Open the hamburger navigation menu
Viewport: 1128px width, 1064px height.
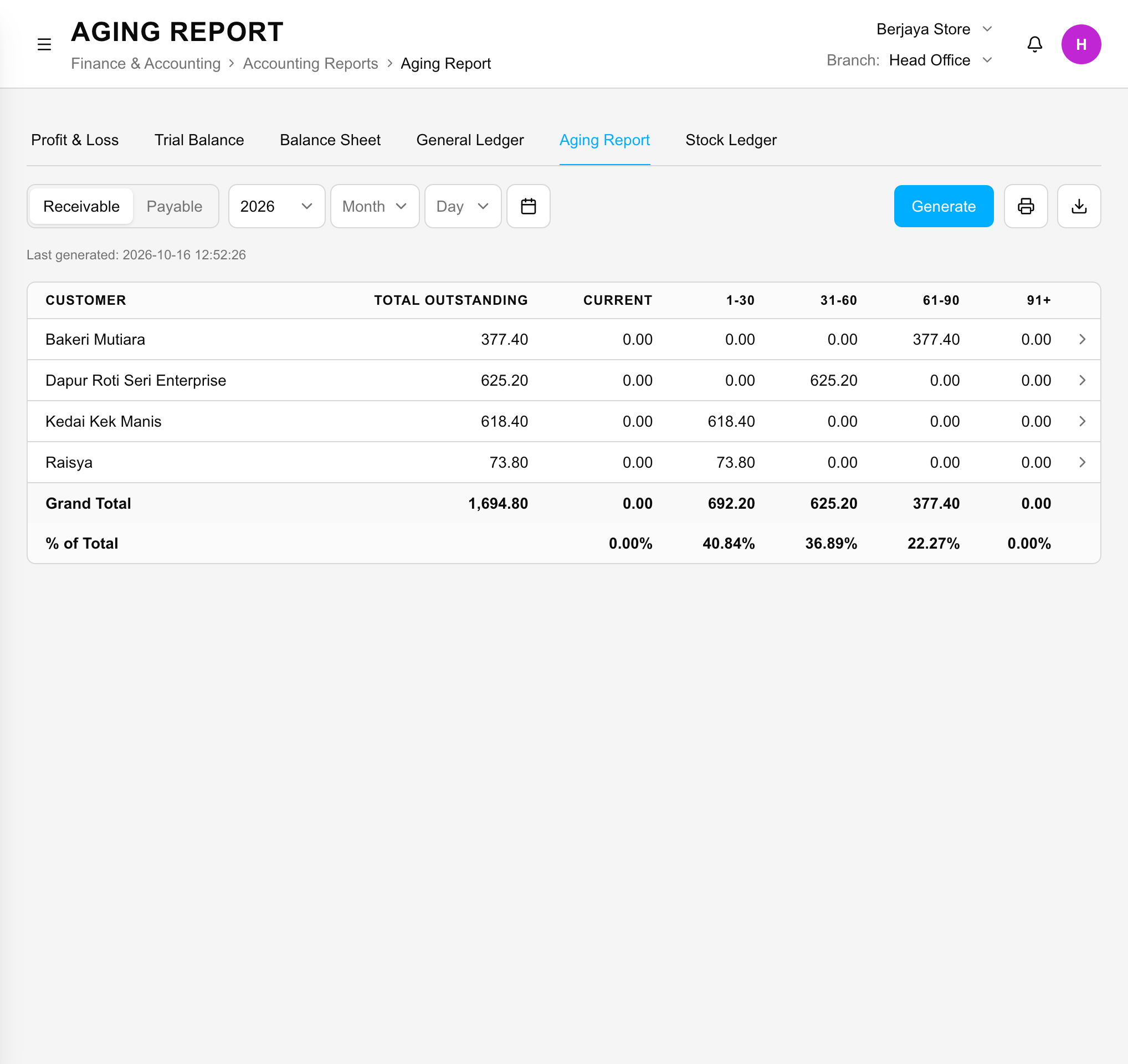pos(44,44)
